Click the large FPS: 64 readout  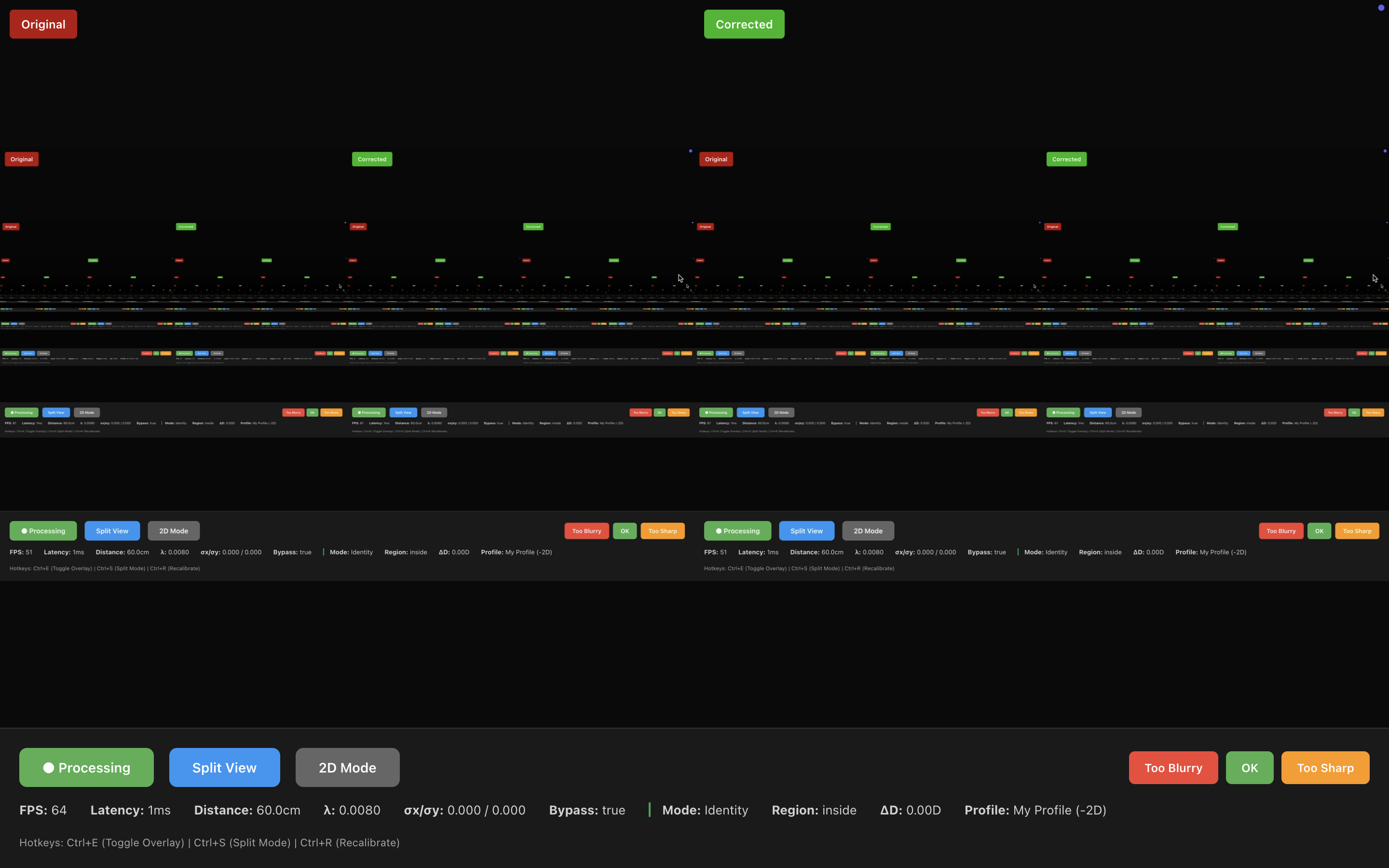43,810
